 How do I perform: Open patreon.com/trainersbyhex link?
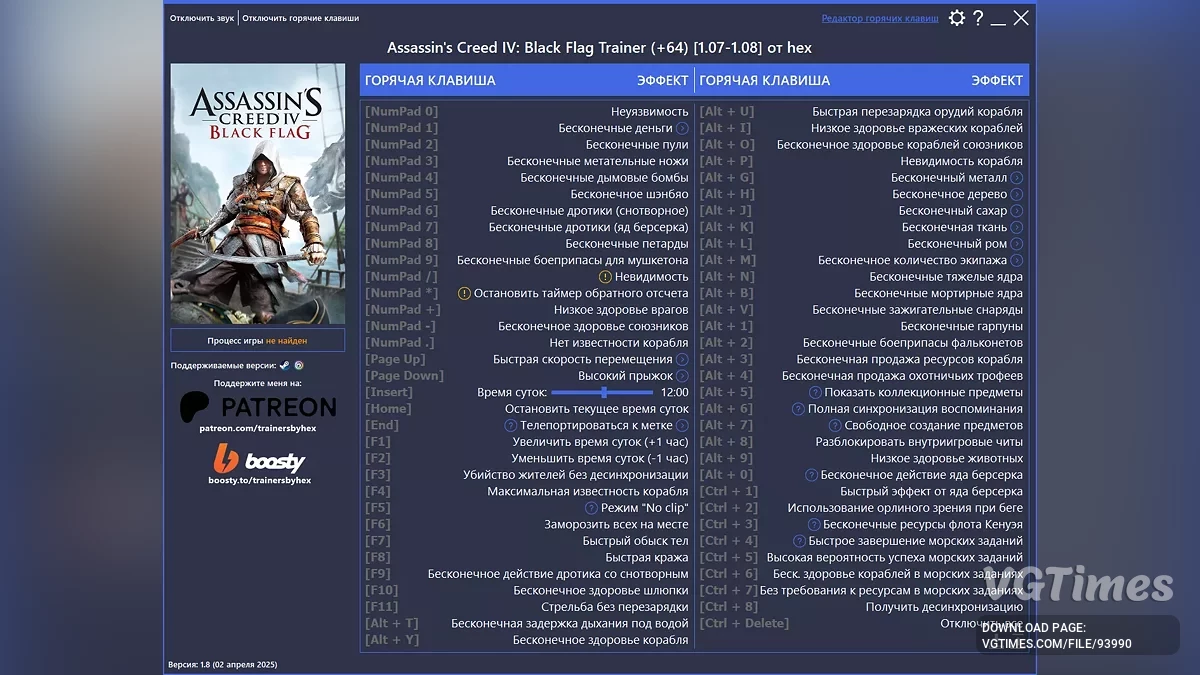pyautogui.click(x=258, y=428)
